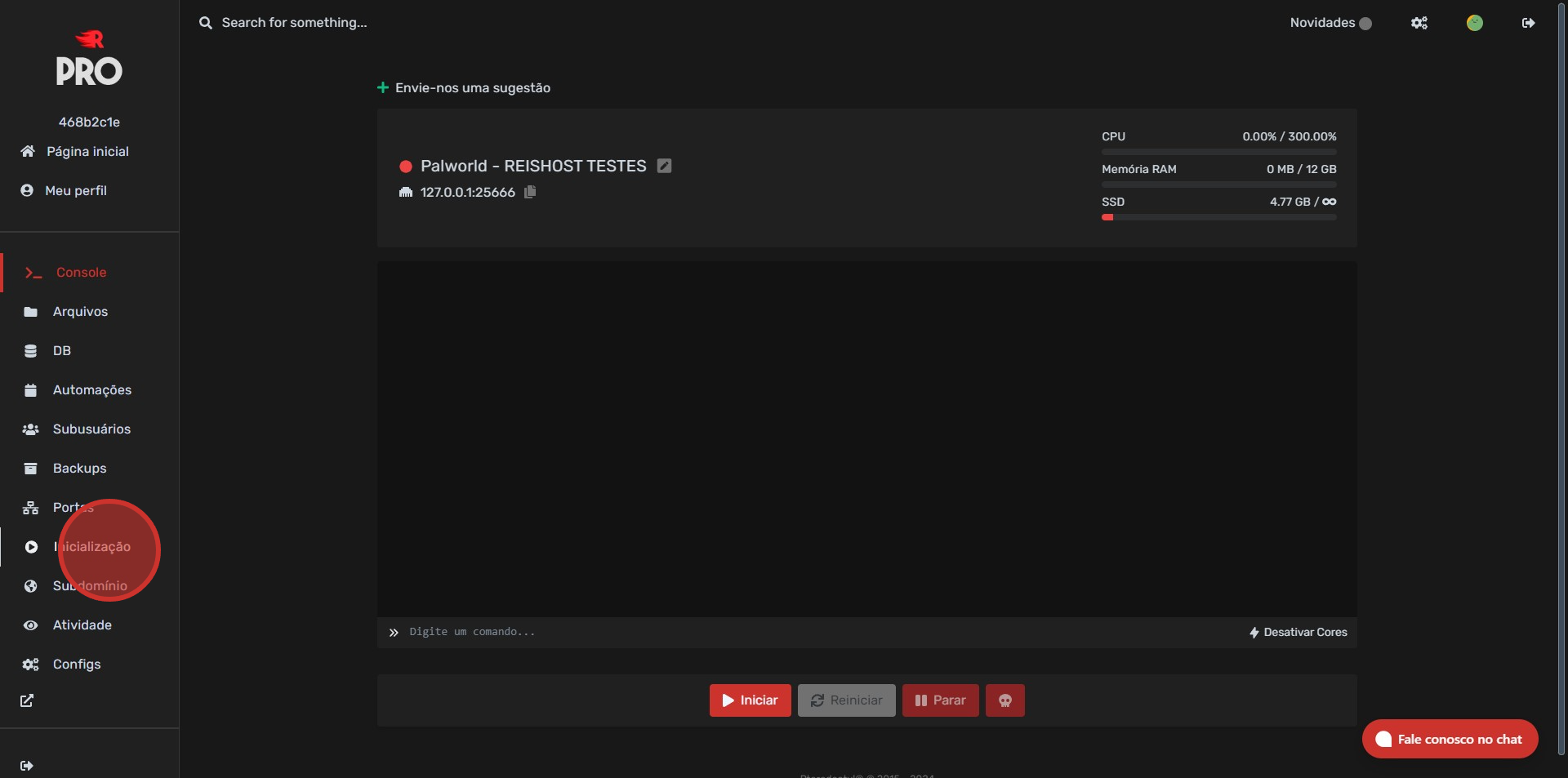The height and width of the screenshot is (778, 1568).
Task: Click the Meu perfil user icon
Action: (27, 190)
